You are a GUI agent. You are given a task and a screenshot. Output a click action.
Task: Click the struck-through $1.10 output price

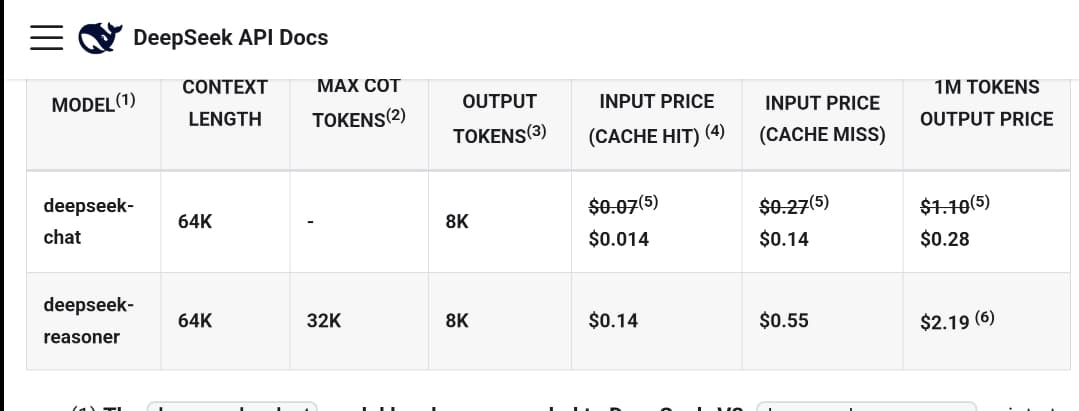(x=945, y=206)
